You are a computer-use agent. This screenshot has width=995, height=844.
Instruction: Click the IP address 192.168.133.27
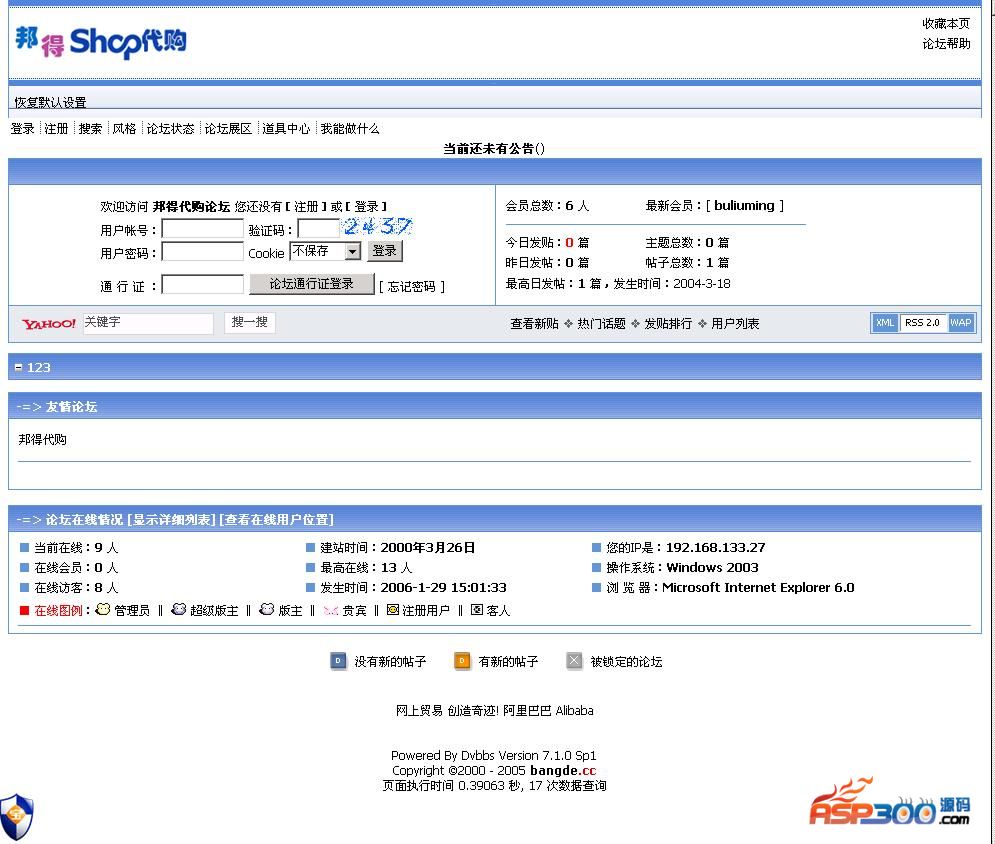pyautogui.click(x=715, y=548)
